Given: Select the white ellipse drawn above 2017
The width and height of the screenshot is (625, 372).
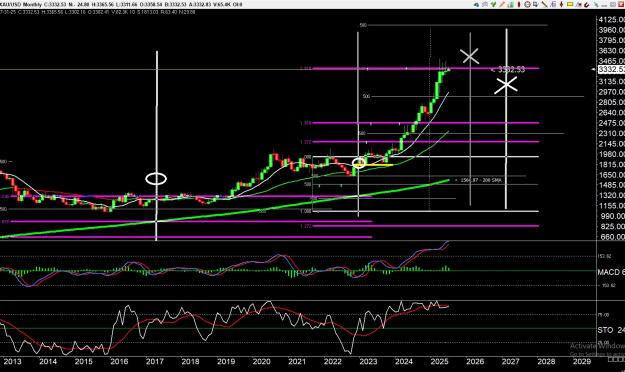Looking at the screenshot, I should 156,179.
